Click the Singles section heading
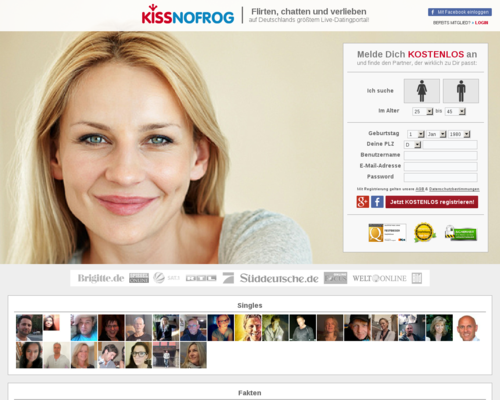 (x=250, y=305)
